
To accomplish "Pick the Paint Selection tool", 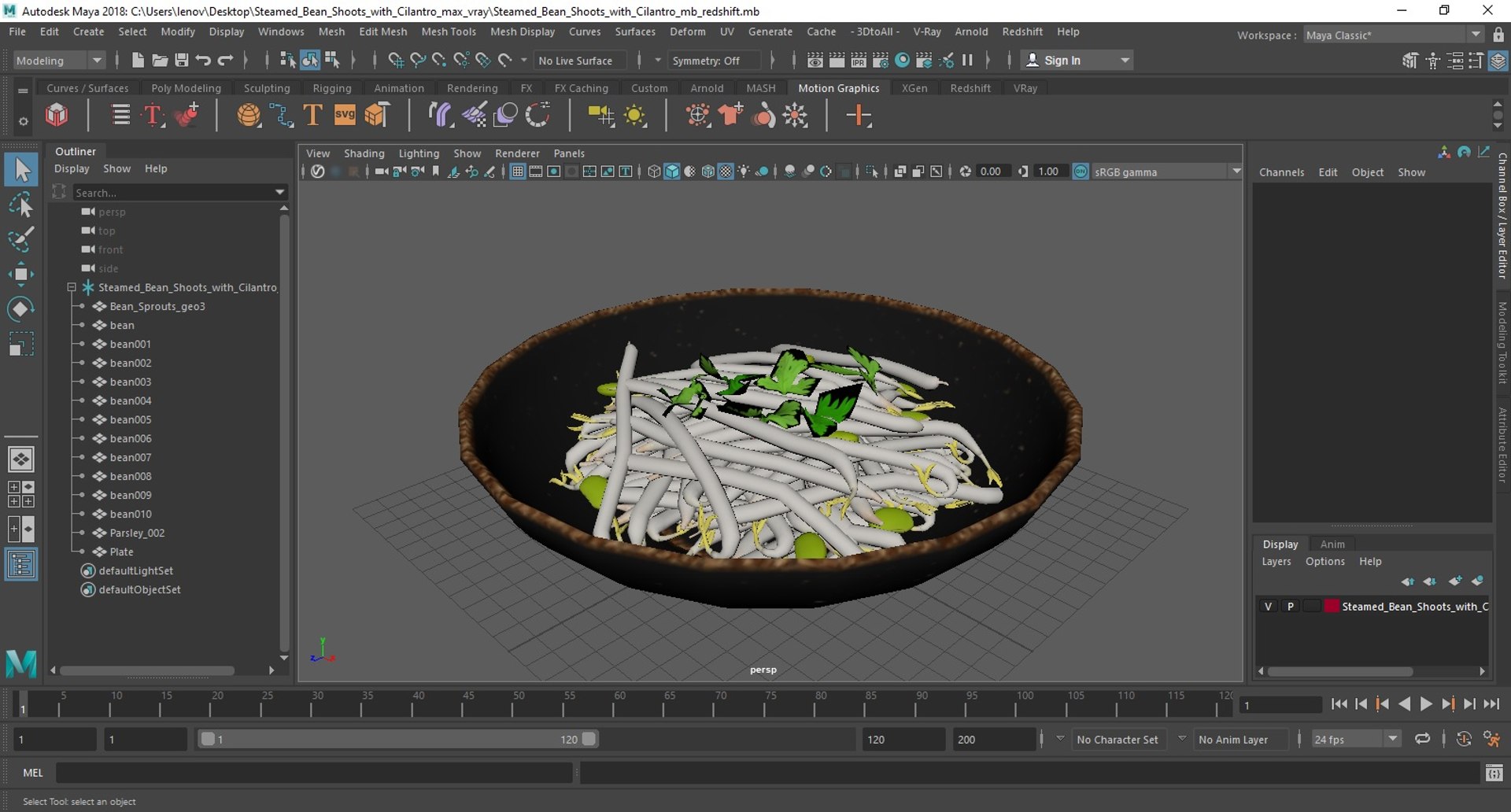I will coord(21,238).
